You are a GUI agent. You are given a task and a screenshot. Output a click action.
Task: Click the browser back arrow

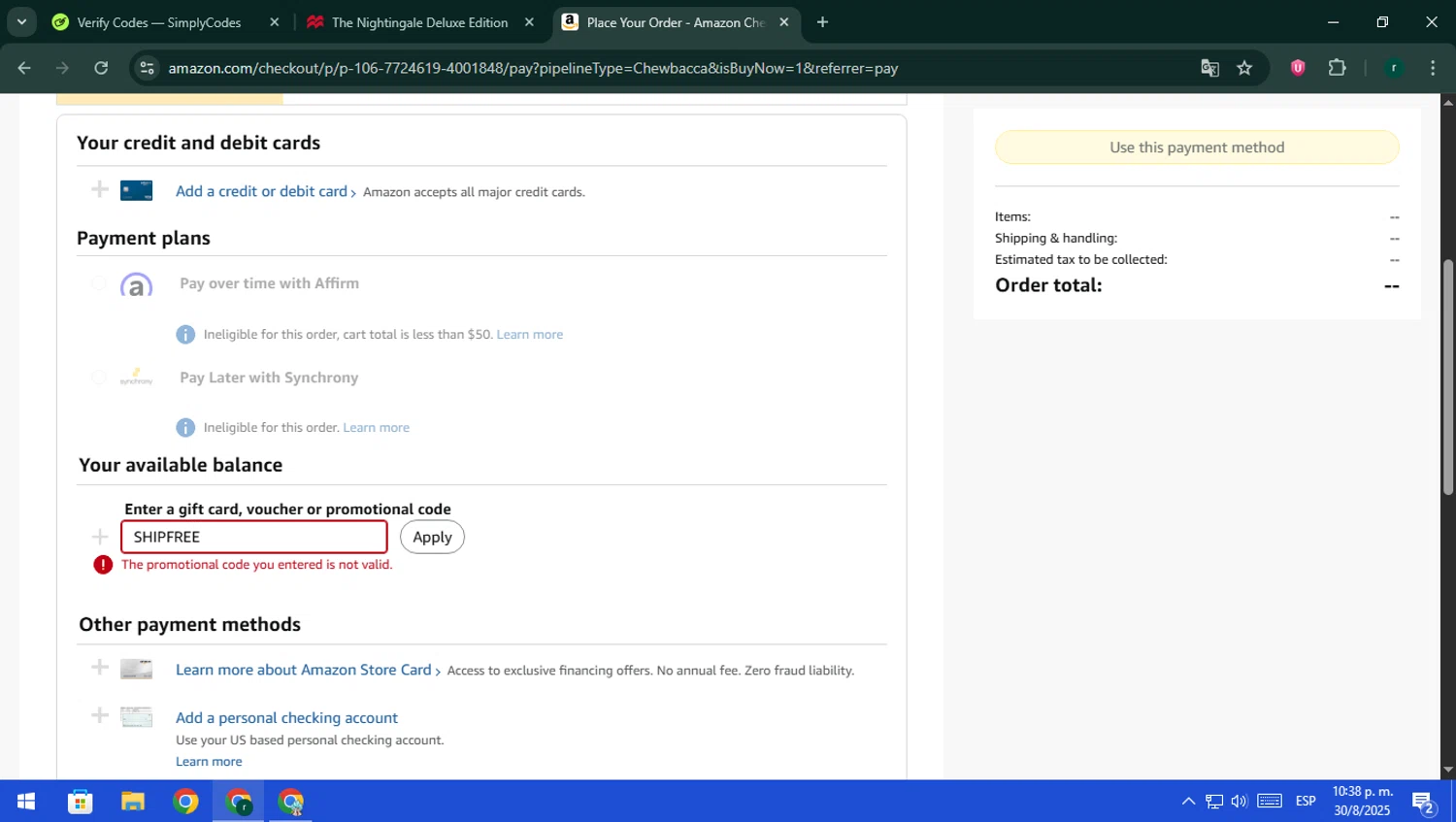pyautogui.click(x=24, y=68)
